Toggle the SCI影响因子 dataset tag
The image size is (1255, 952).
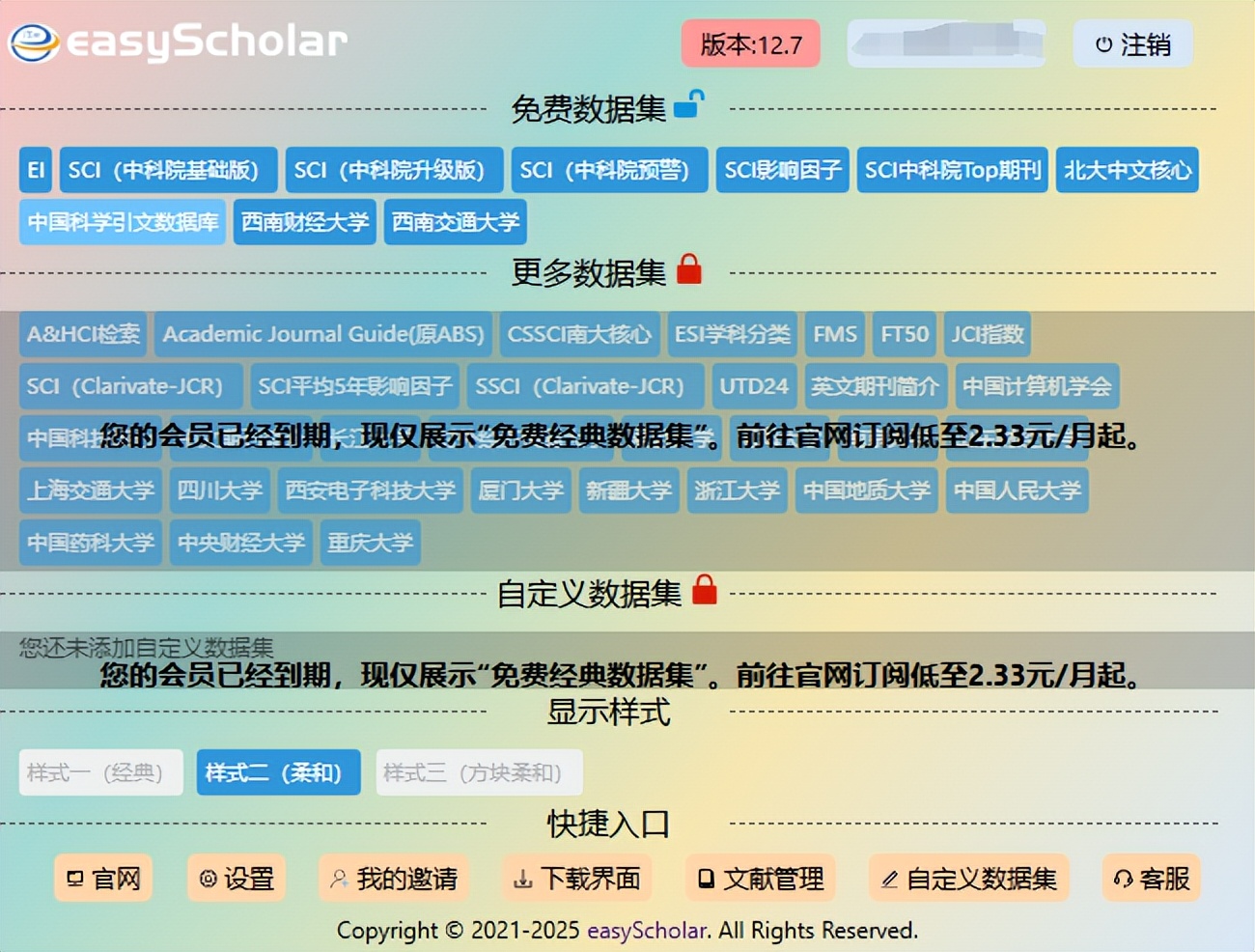point(782,170)
